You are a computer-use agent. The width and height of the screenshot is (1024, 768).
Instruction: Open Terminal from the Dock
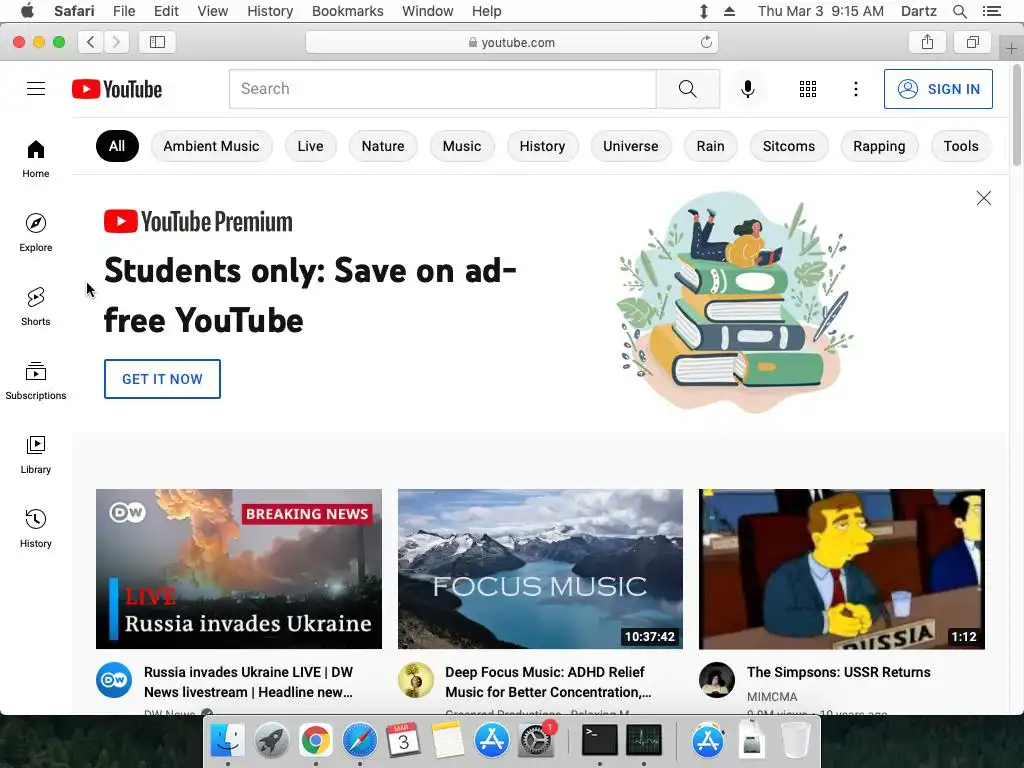600,741
